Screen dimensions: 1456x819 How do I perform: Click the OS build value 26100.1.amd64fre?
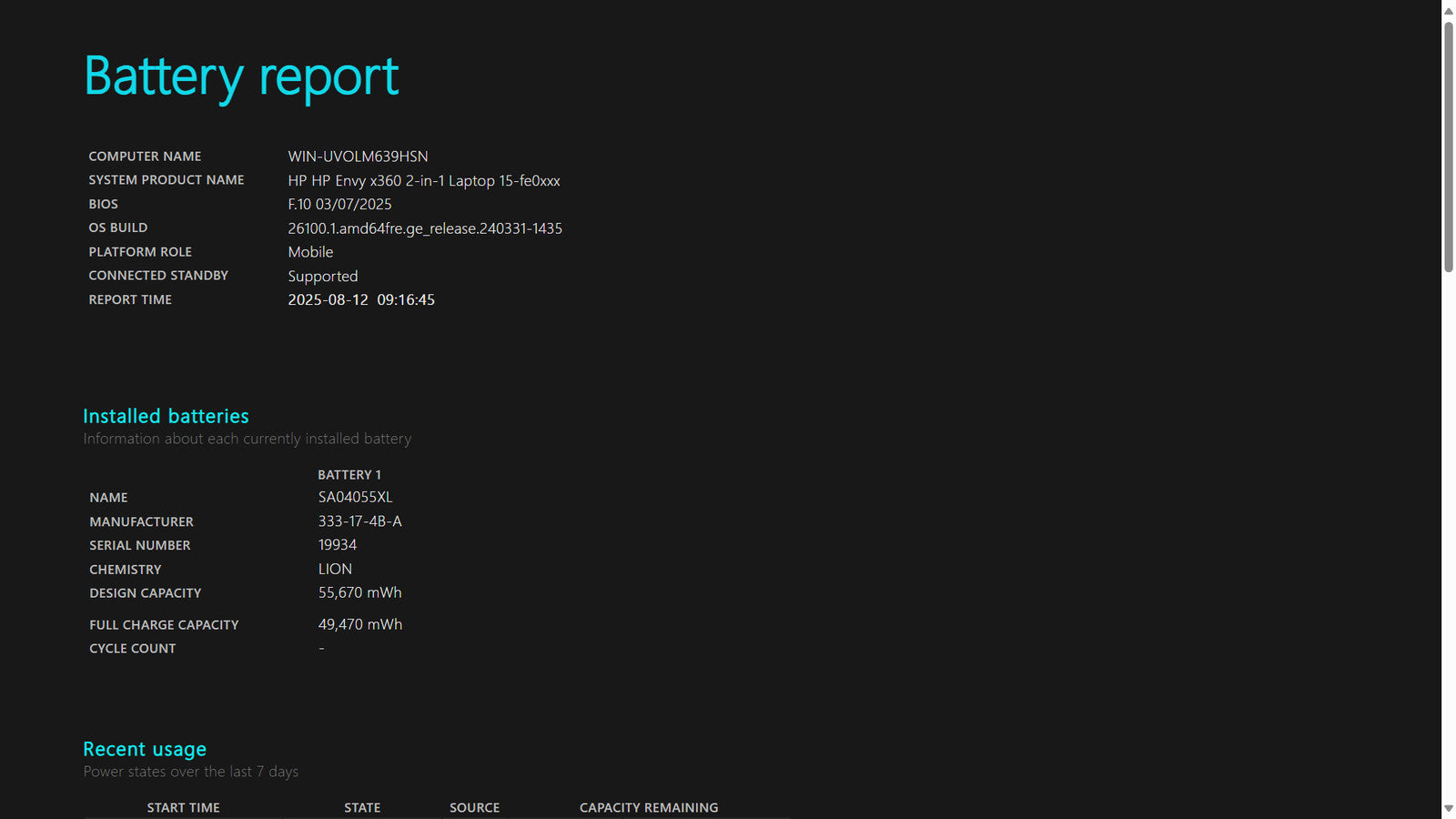pyautogui.click(x=425, y=228)
